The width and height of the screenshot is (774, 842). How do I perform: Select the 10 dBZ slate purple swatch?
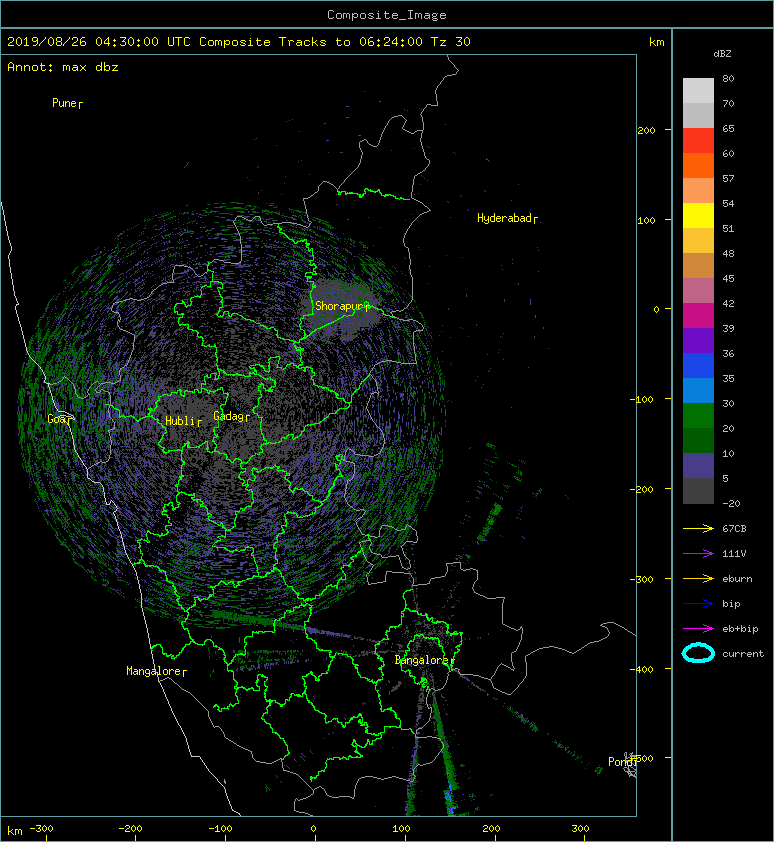tap(698, 465)
